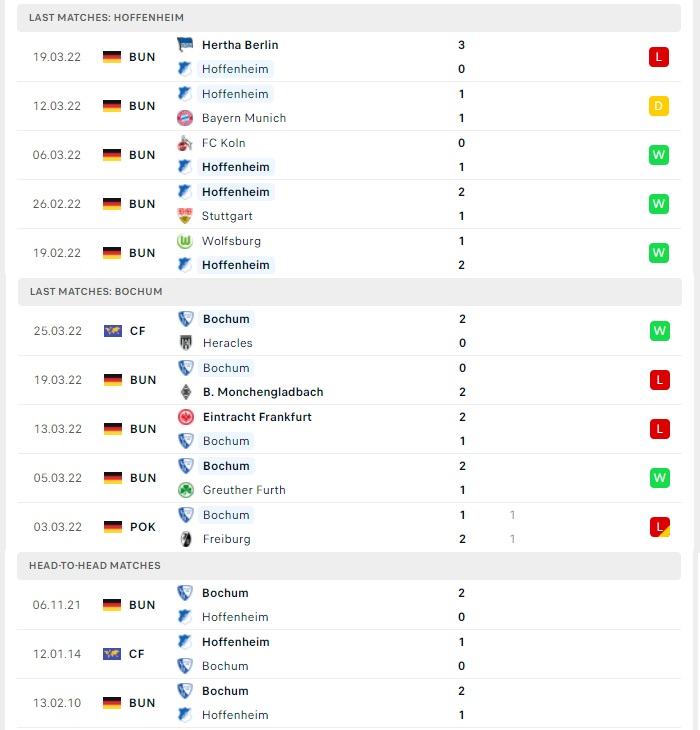700x730 pixels.
Task: Click the Greuther Furth clover logo
Action: pyautogui.click(x=186, y=490)
